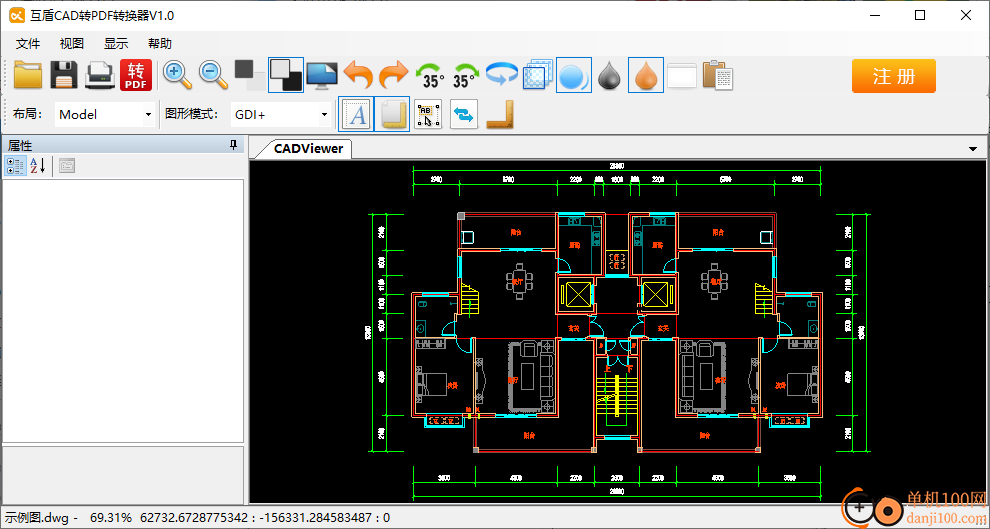The image size is (990, 529).
Task: Click the orange left-curved undo arrow
Action: coord(358,75)
